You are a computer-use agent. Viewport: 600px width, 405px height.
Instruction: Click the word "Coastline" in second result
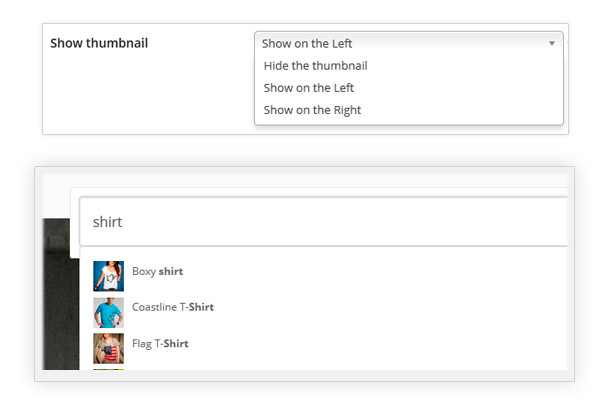pos(155,307)
